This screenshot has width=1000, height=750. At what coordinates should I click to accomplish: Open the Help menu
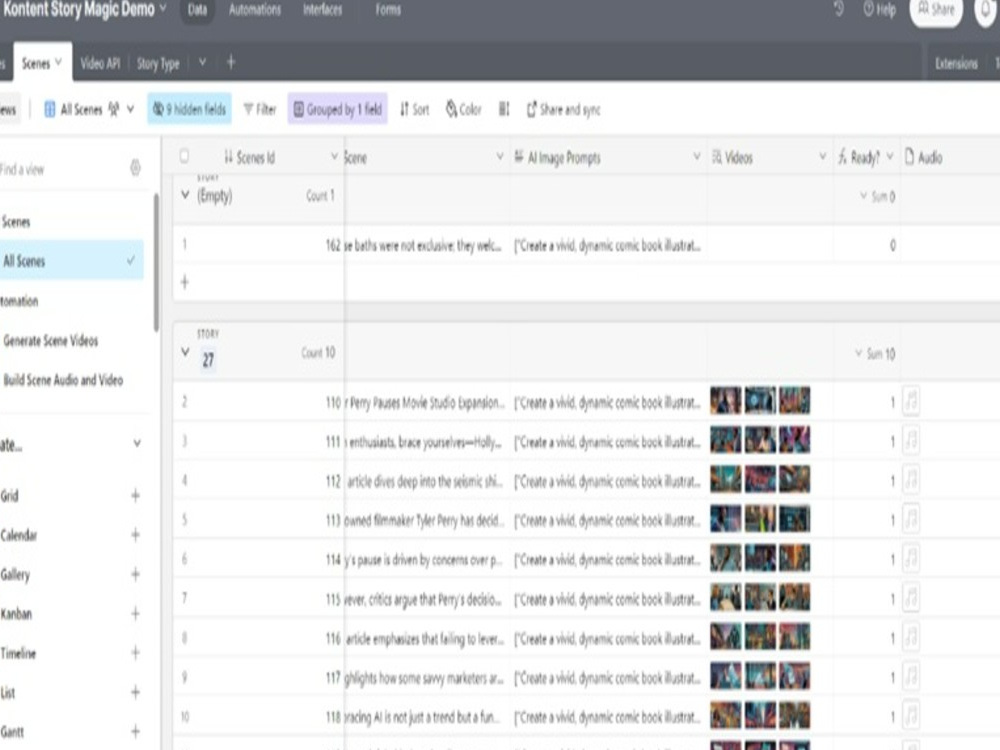pos(879,10)
